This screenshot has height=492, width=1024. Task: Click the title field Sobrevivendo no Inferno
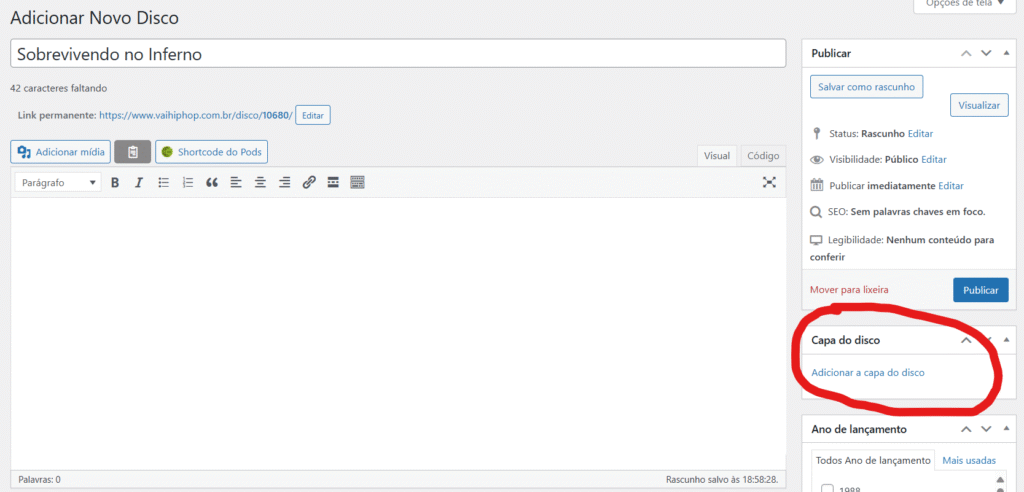[398, 54]
